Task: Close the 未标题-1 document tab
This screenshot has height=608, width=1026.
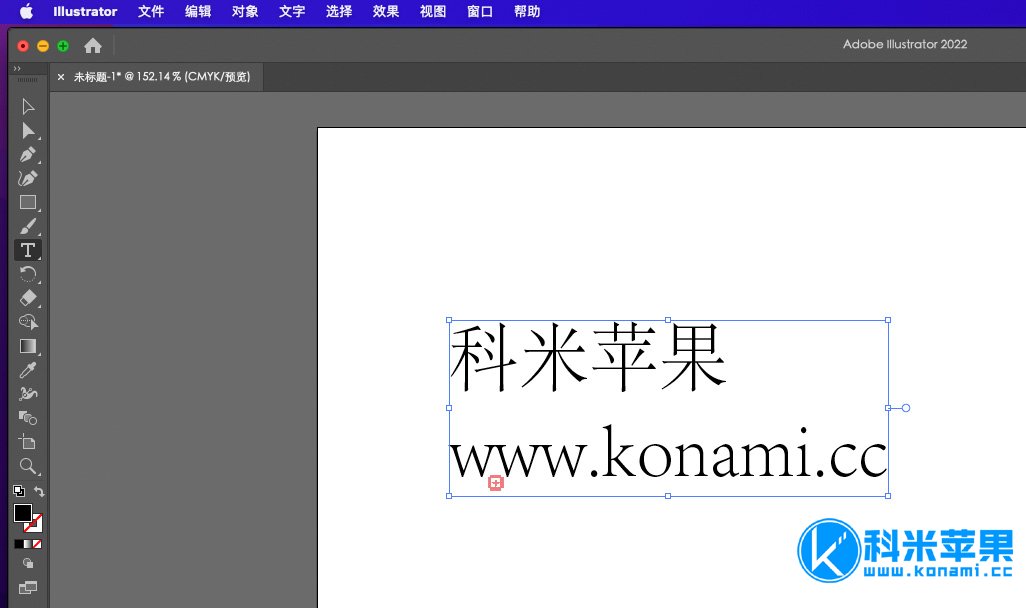Action: (x=61, y=77)
